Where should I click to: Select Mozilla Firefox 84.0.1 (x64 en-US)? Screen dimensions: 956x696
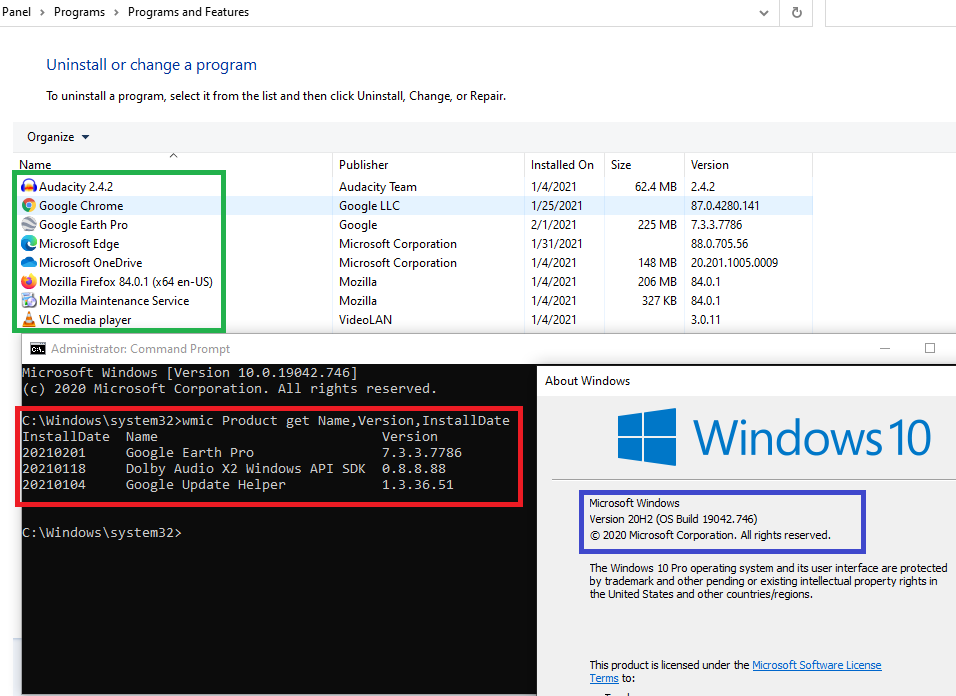click(415, 282)
